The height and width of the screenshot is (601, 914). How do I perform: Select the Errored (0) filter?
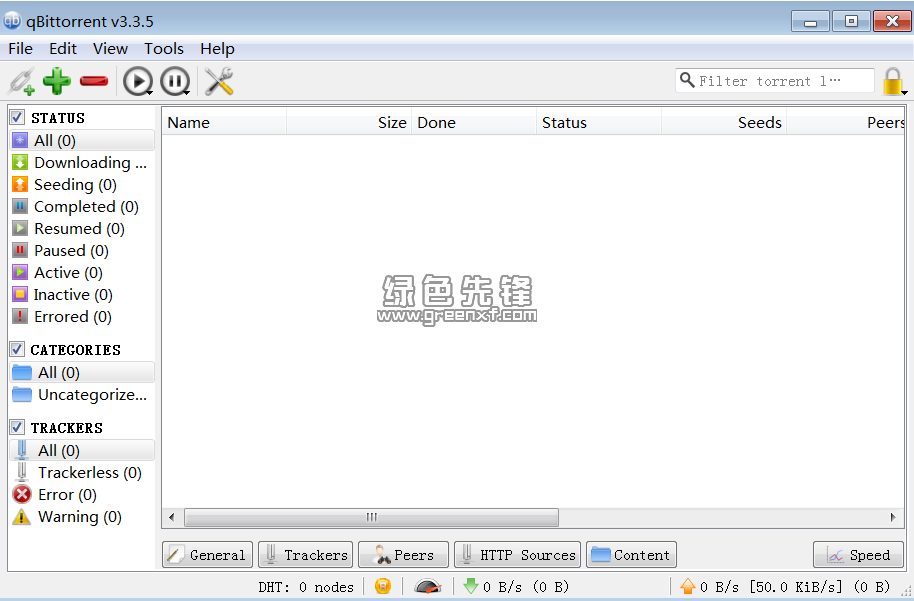pos(82,317)
